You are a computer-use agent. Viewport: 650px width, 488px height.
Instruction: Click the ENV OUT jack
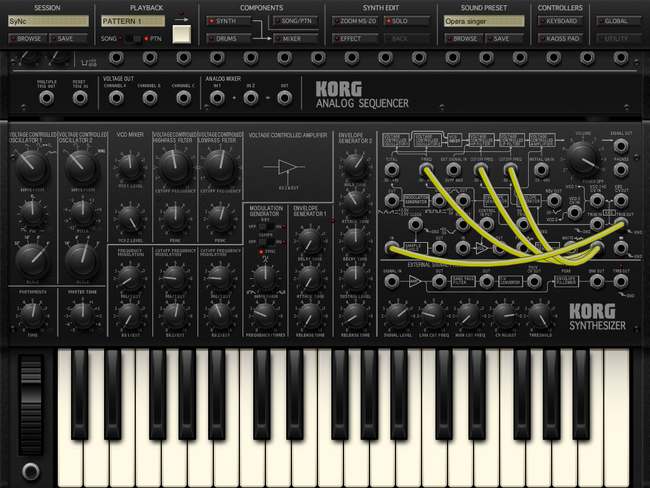click(x=597, y=282)
